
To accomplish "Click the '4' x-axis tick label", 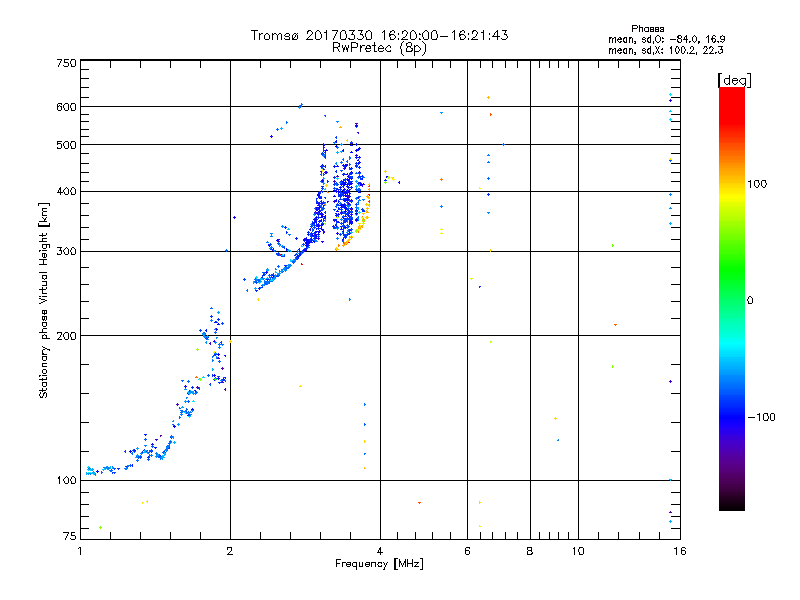I will [x=380, y=551].
